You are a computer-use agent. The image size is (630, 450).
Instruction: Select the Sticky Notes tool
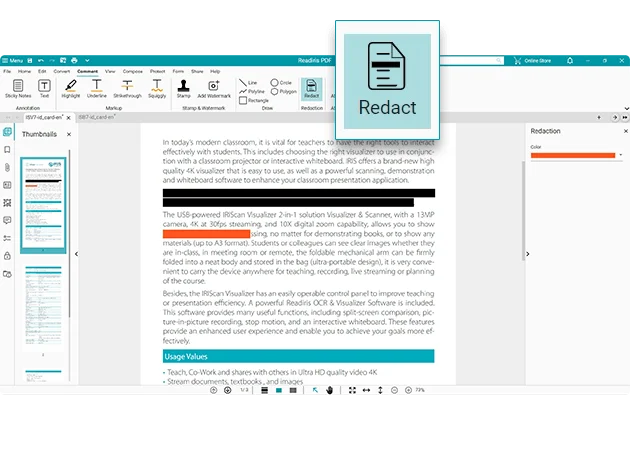click(x=18, y=89)
